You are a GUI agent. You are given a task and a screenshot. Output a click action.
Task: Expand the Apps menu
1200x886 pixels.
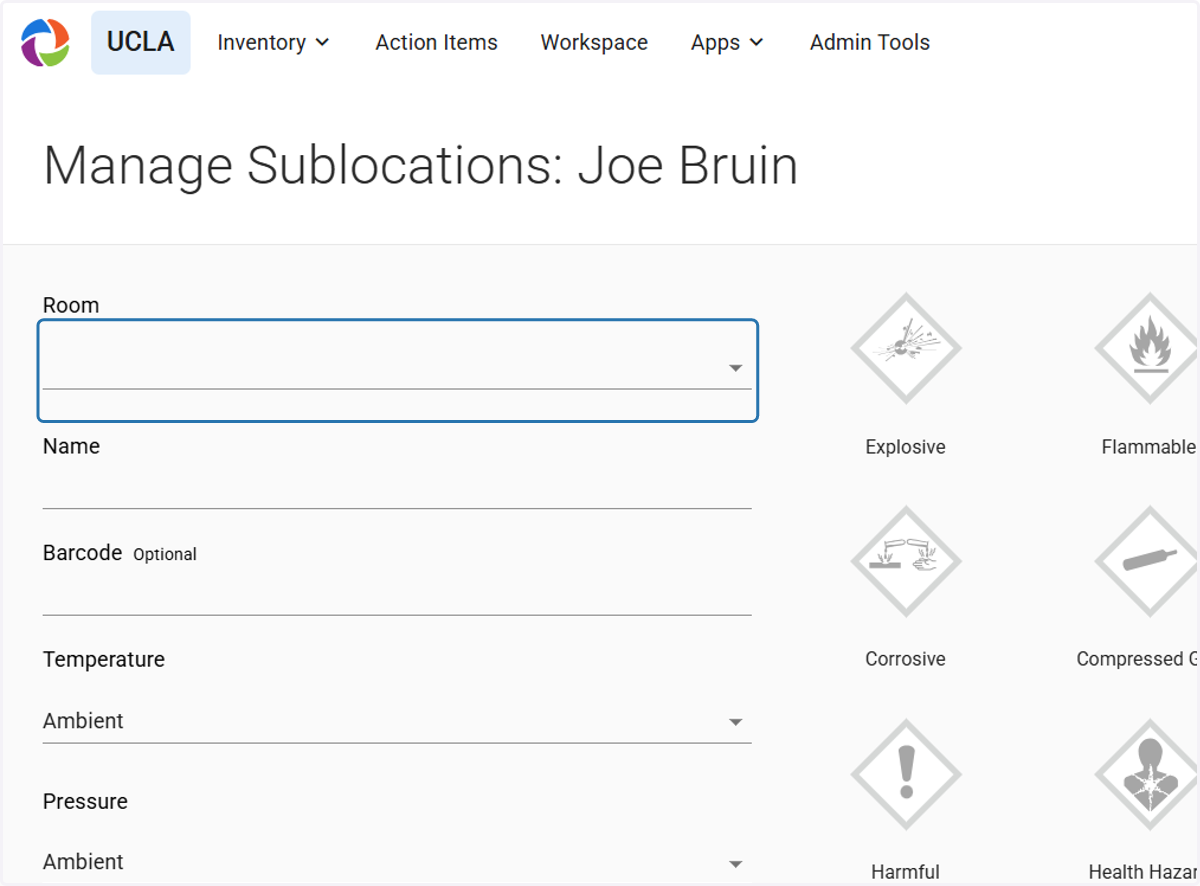click(x=727, y=42)
